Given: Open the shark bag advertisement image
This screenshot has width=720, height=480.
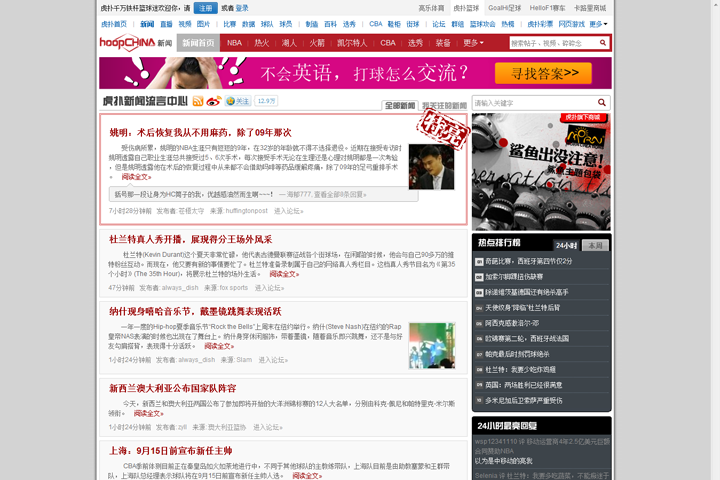Looking at the screenshot, I should coord(541,170).
